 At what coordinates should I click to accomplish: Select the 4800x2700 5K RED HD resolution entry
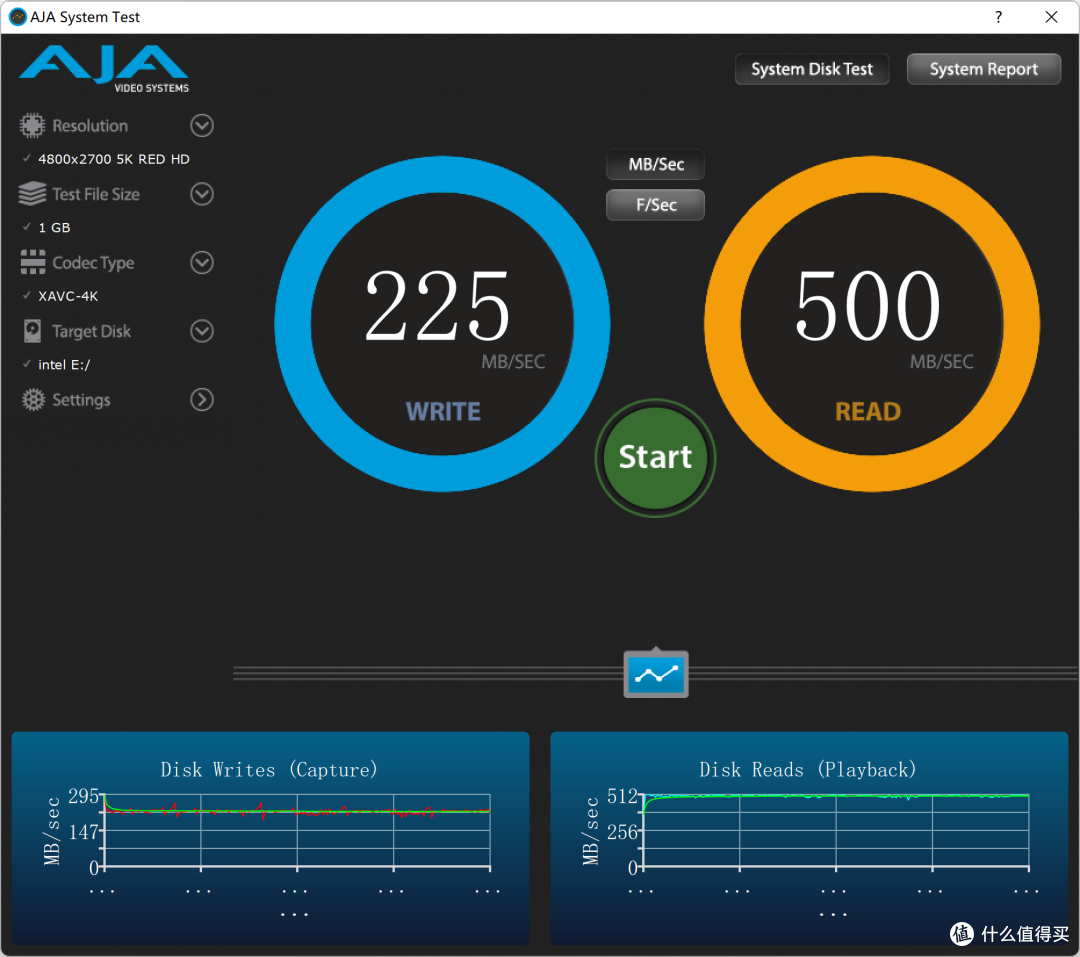point(114,159)
